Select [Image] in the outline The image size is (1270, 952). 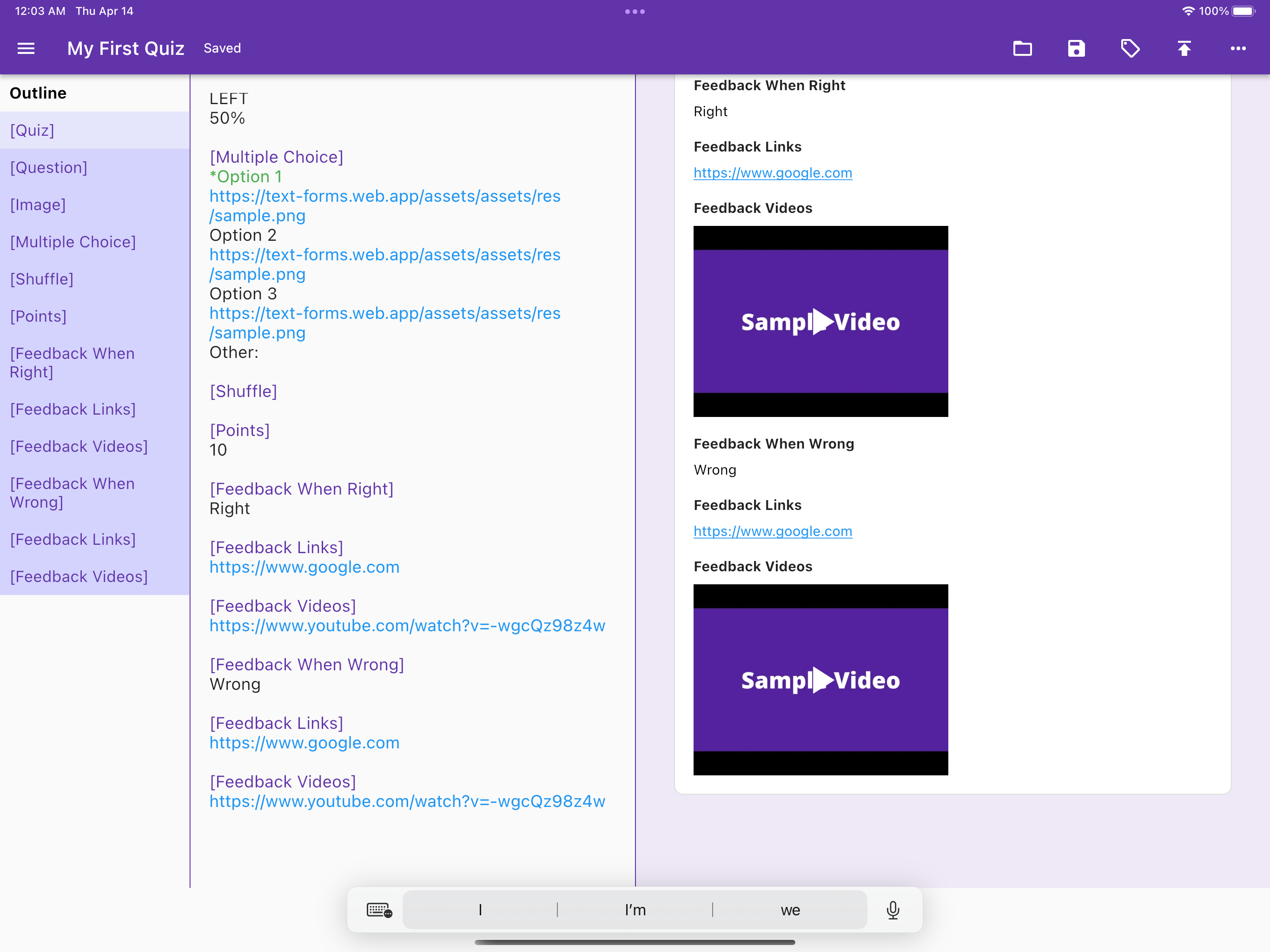pyautogui.click(x=95, y=205)
